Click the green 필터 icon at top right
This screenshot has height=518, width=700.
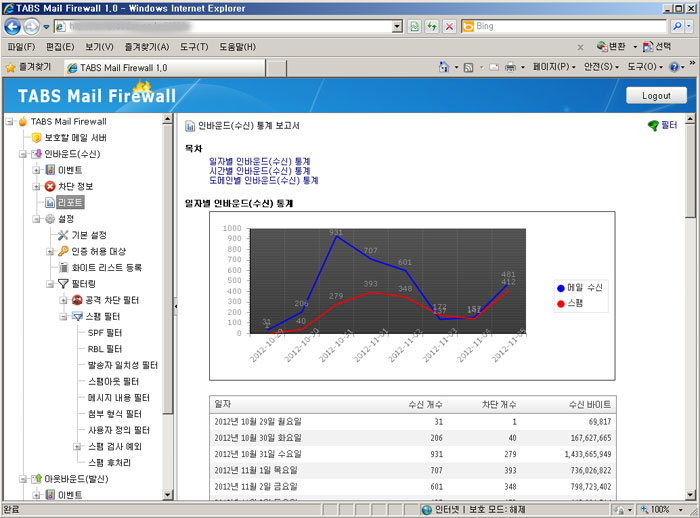point(653,125)
